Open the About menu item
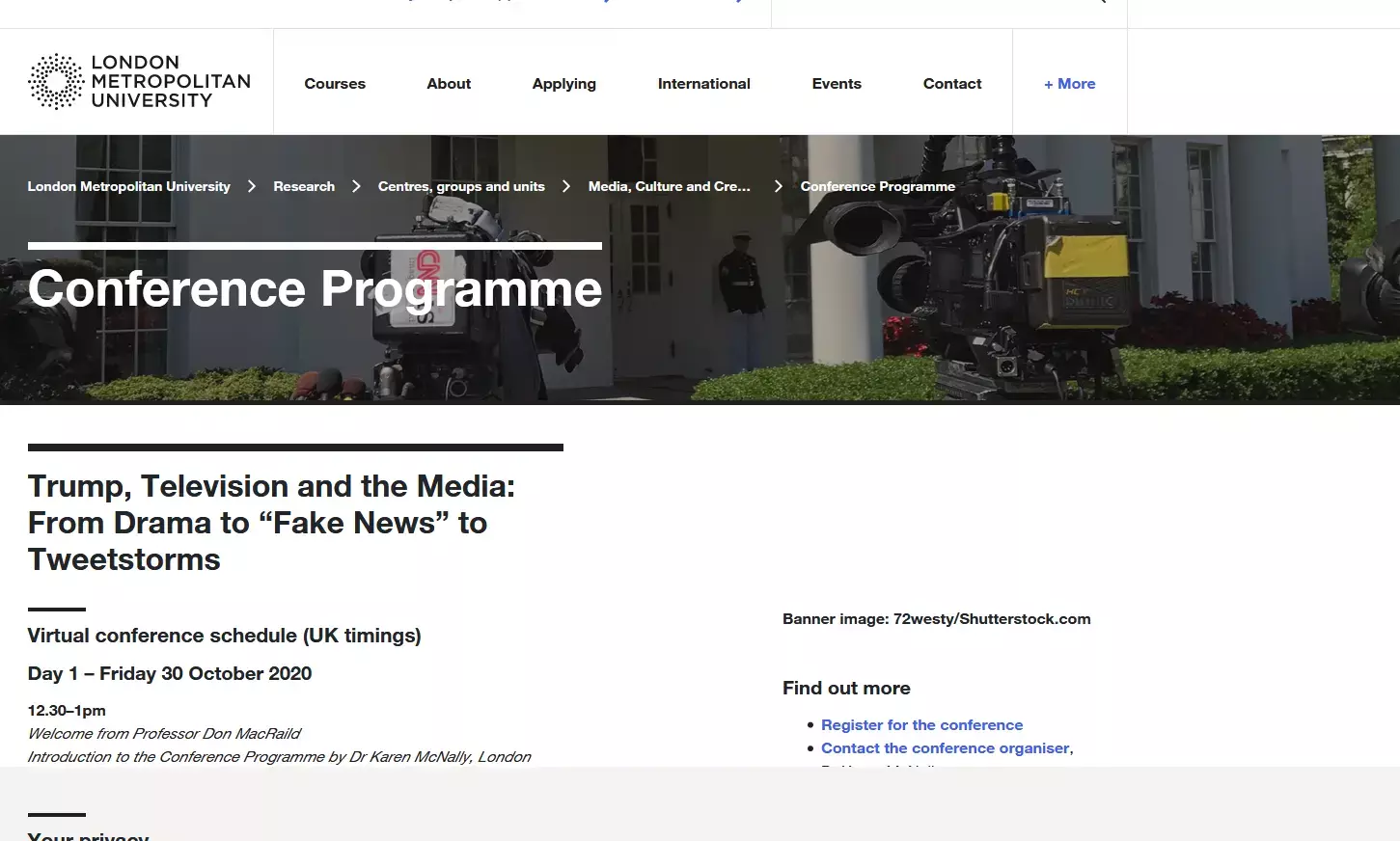This screenshot has width=1400, height=841. click(449, 84)
